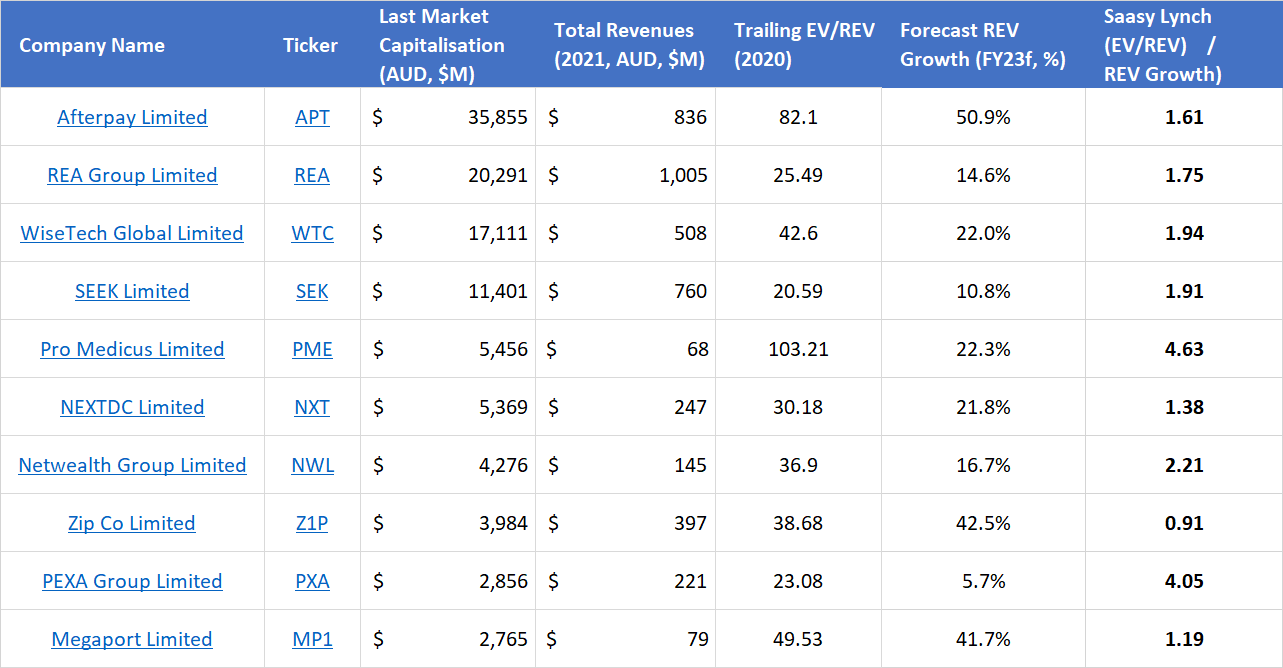This screenshot has height=668, width=1283.
Task: Click the Zip Co Limited link
Action: 132,523
